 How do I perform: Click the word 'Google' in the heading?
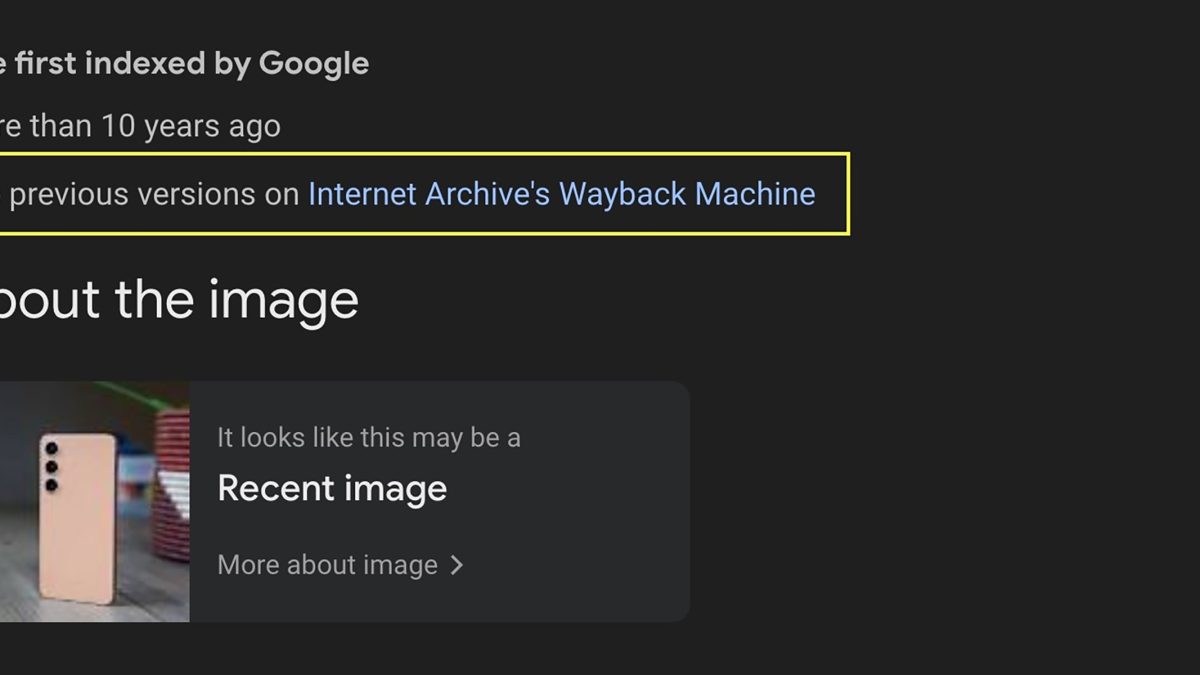click(x=314, y=64)
